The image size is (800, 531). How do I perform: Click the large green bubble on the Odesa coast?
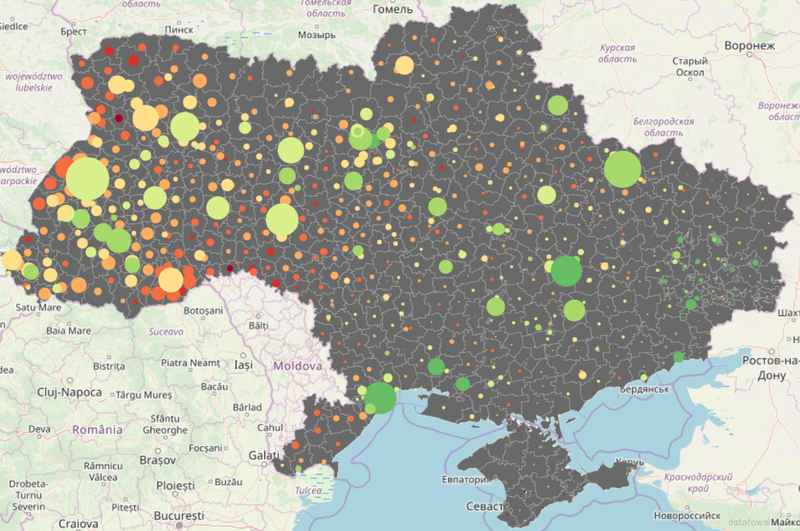pyautogui.click(x=380, y=397)
